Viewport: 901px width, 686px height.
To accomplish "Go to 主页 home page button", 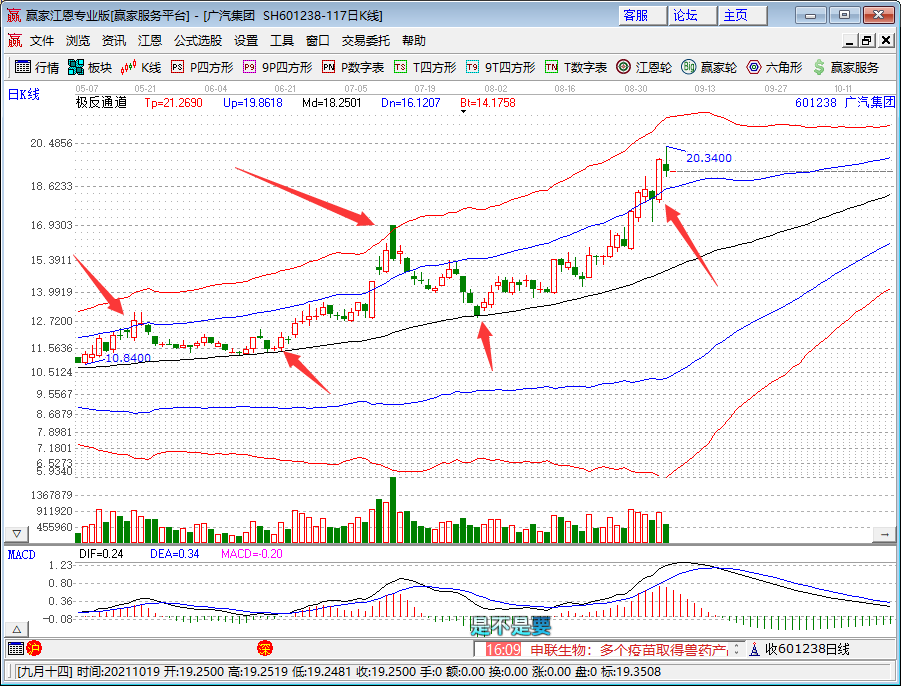I will point(735,15).
